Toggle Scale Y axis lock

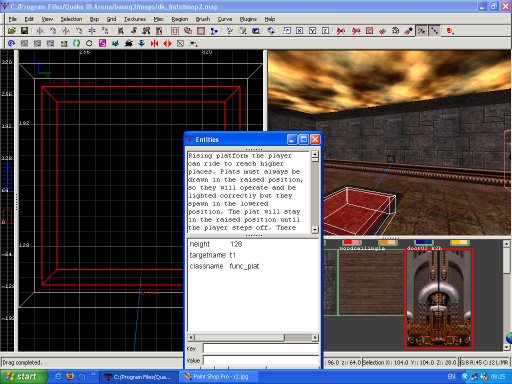click(313, 31)
